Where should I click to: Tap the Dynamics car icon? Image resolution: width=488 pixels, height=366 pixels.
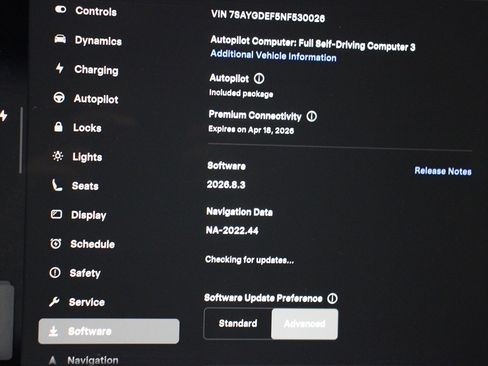(60, 39)
